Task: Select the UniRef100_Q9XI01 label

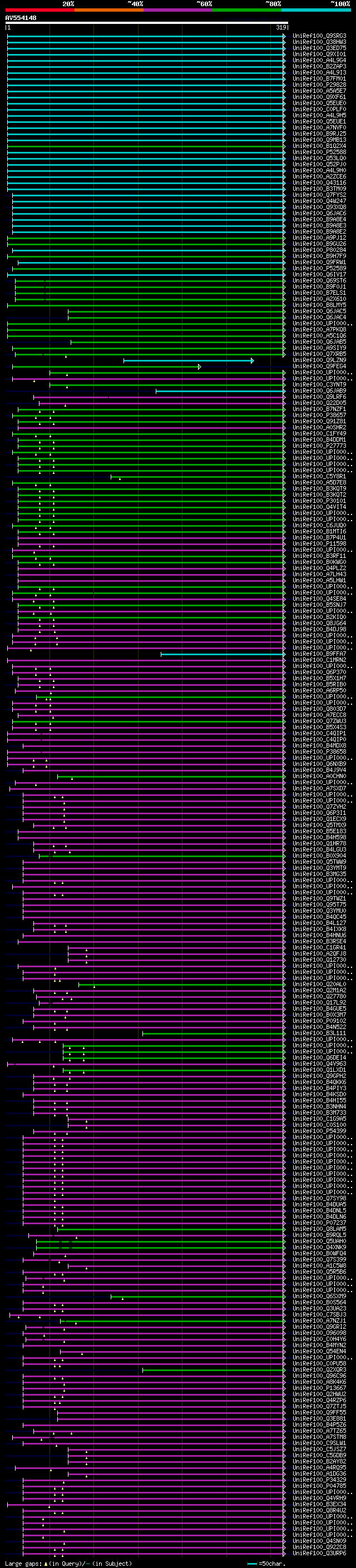Action: tap(319, 54)
